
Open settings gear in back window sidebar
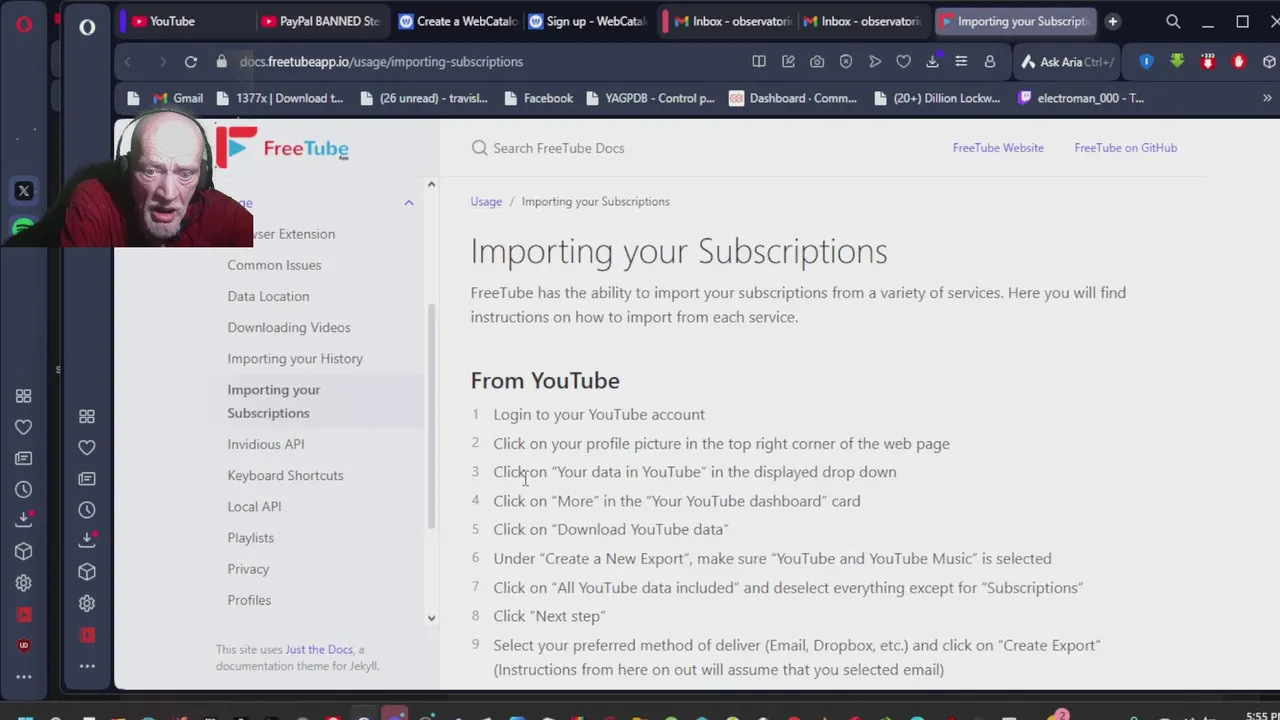[24, 583]
